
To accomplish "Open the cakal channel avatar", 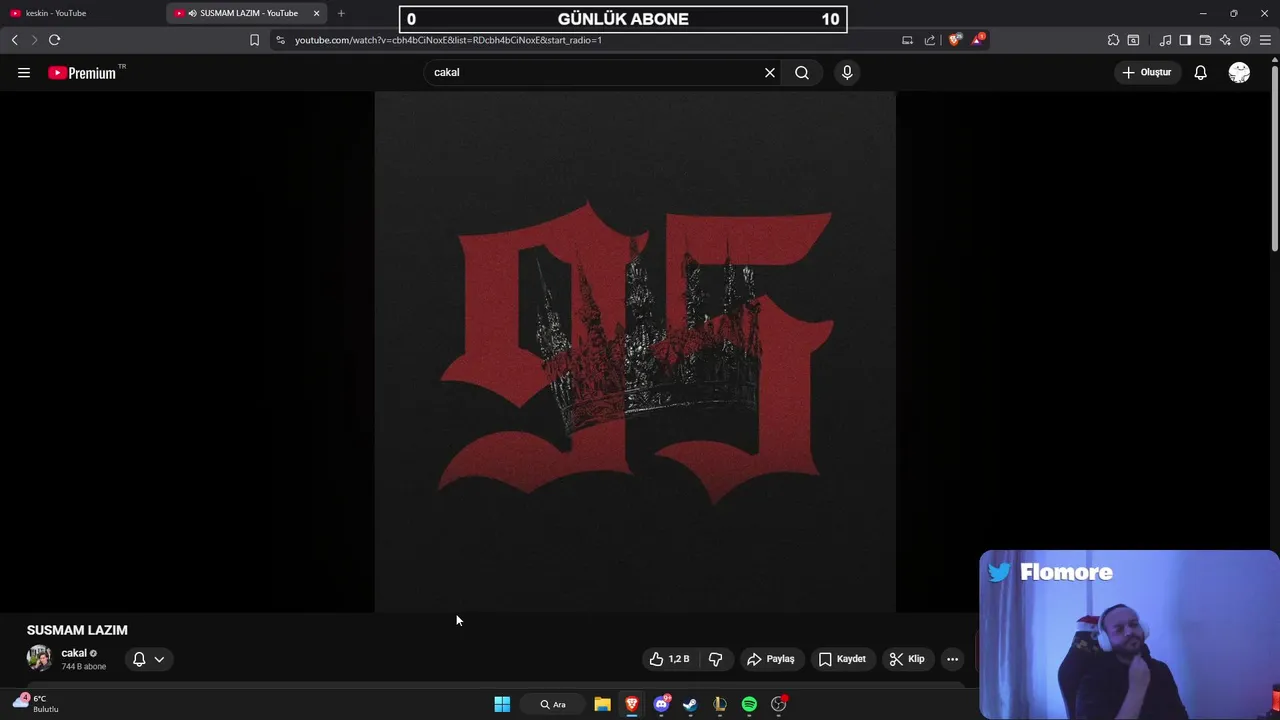I will pos(39,658).
